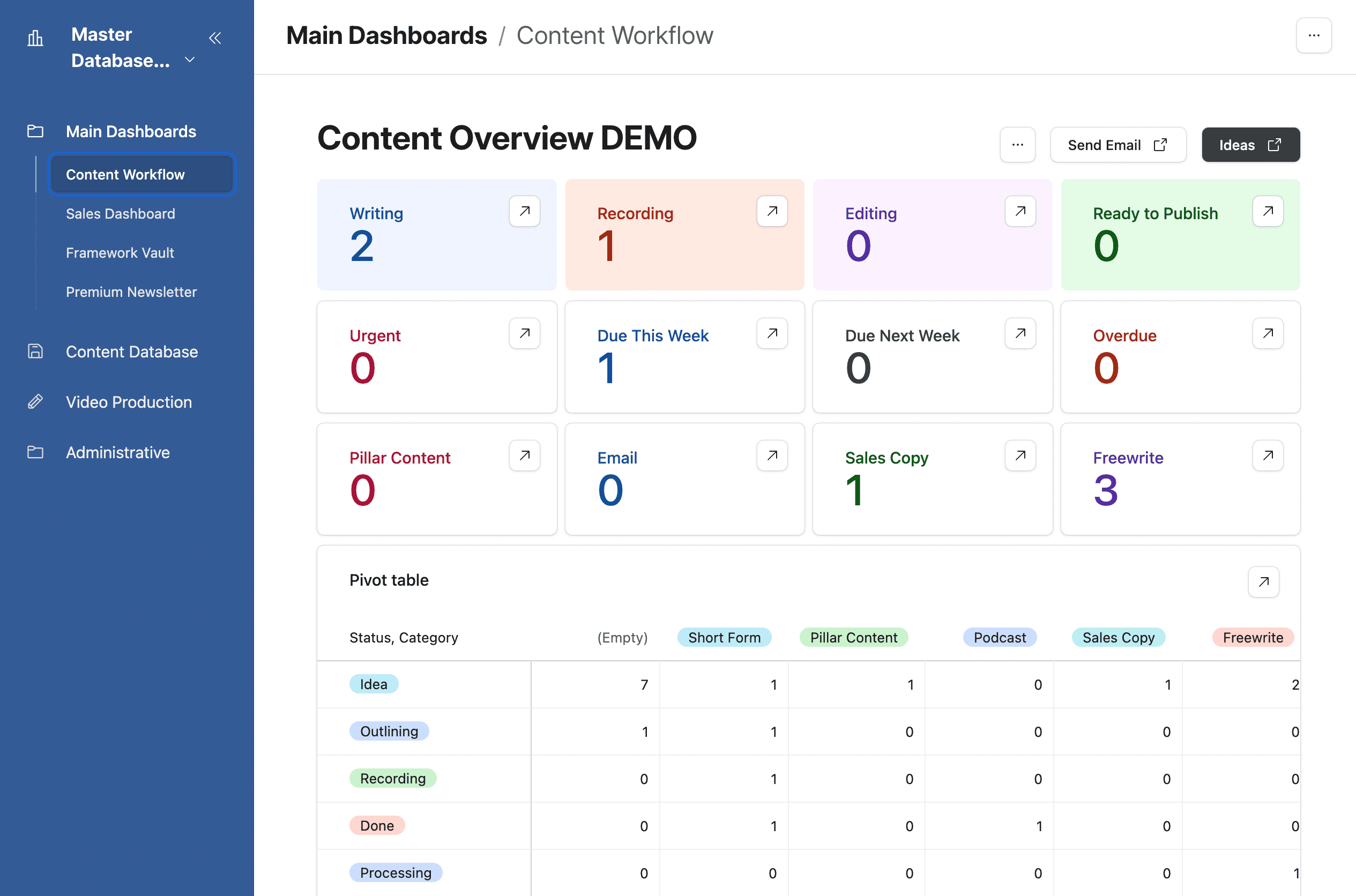This screenshot has height=896, width=1356.
Task: Expand the Pivot table widget
Action: click(1263, 582)
